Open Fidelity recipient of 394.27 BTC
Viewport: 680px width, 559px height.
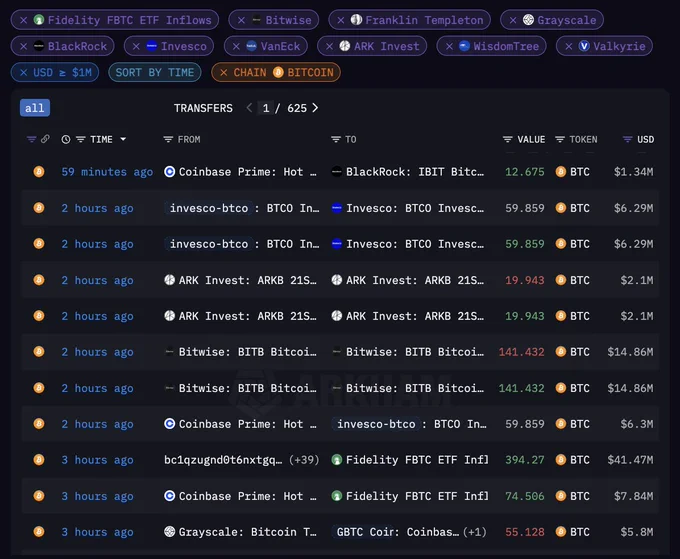click(x=417, y=460)
